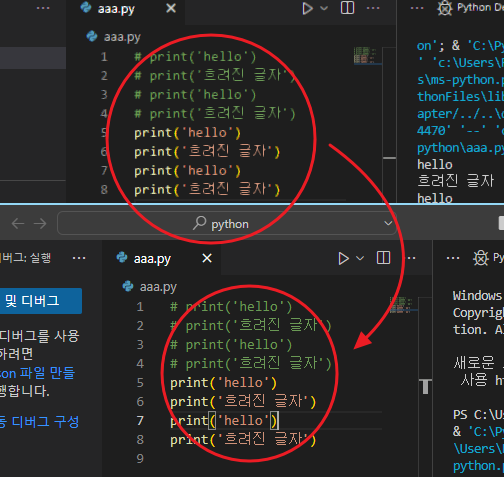Screen dimensions: 504x477
Task: Click line number 9 in lower editor
Action: [x=140, y=459]
